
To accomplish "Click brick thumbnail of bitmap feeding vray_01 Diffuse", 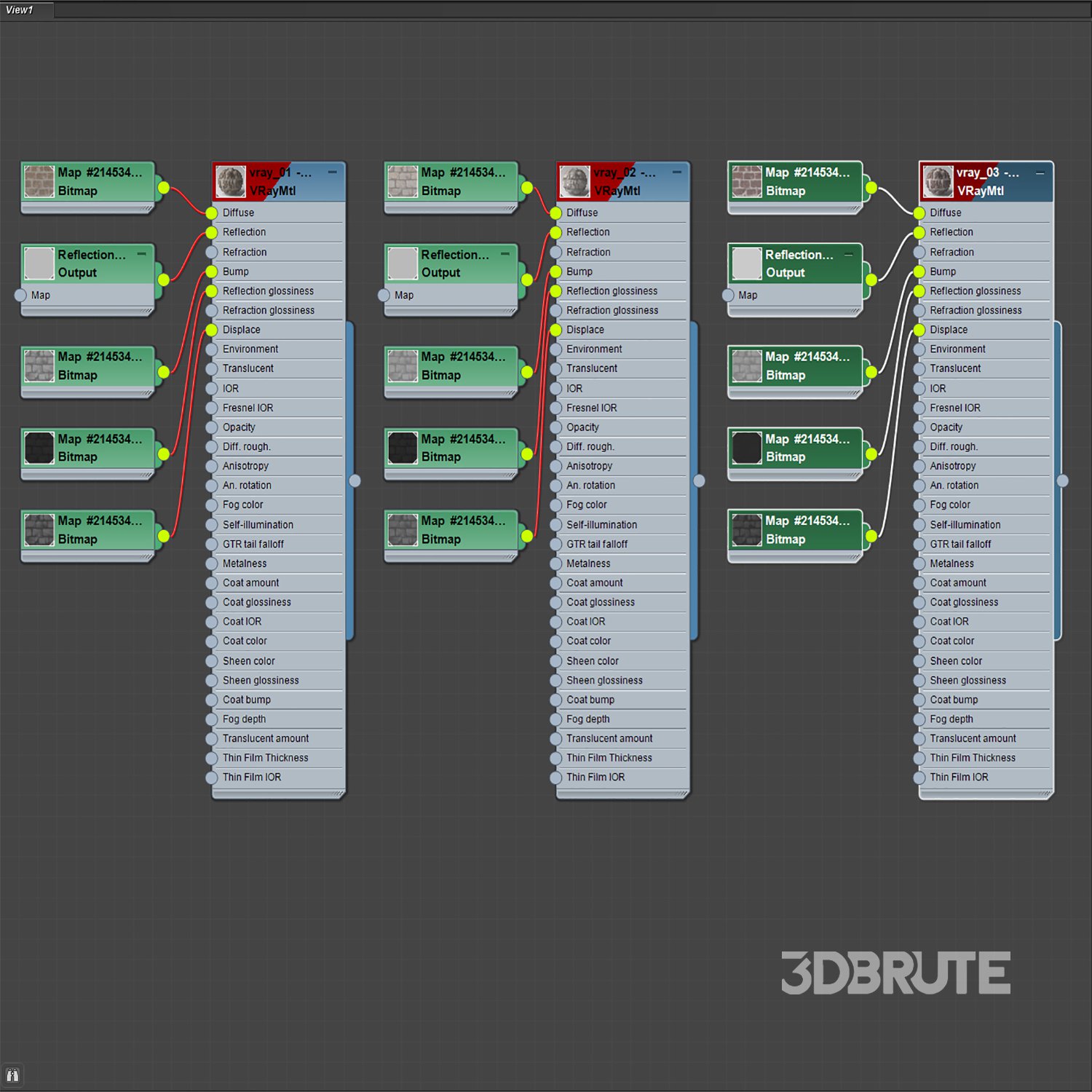I will tap(39, 181).
